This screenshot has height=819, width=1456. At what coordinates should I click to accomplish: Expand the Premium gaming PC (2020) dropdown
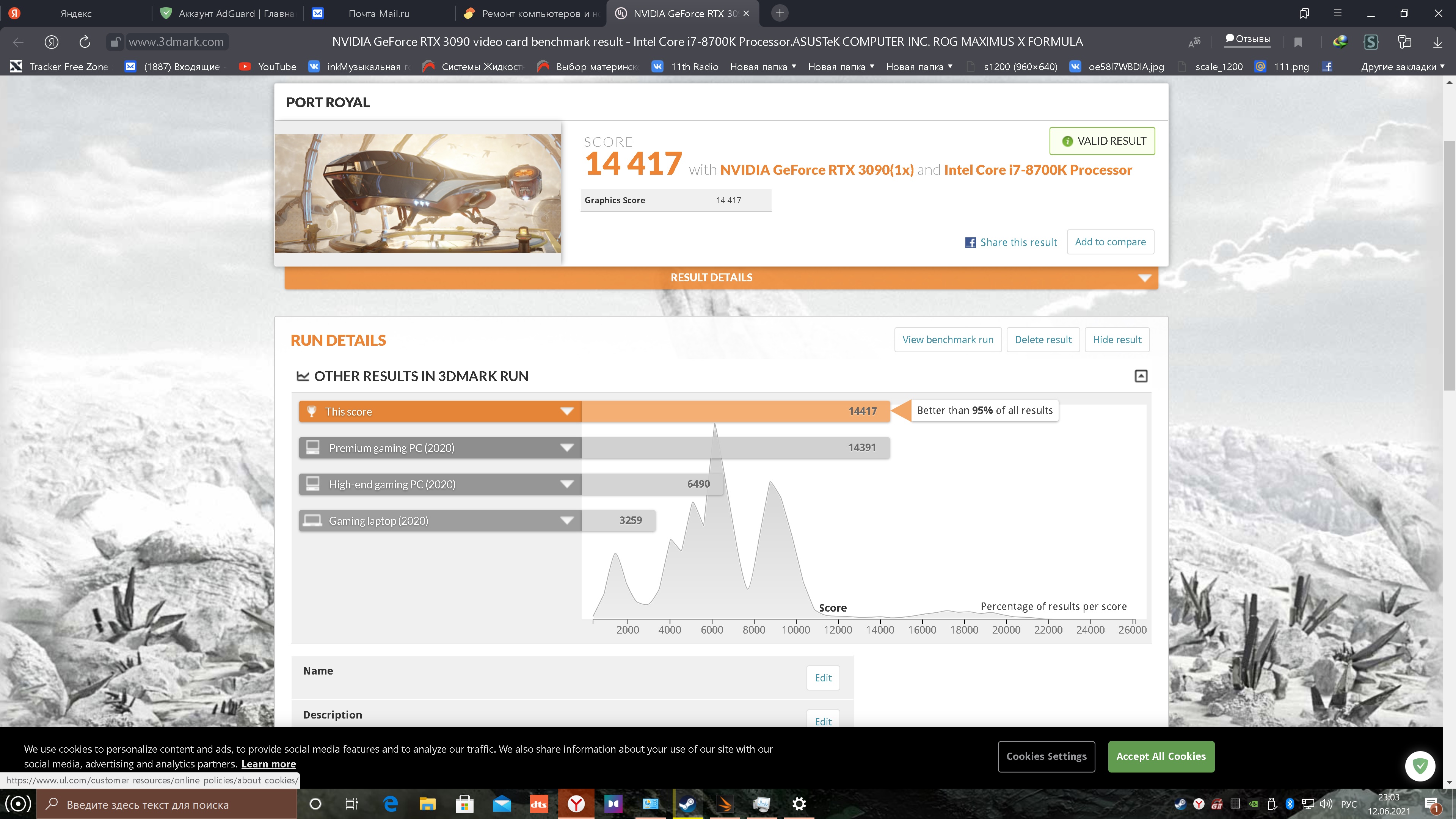[567, 448]
